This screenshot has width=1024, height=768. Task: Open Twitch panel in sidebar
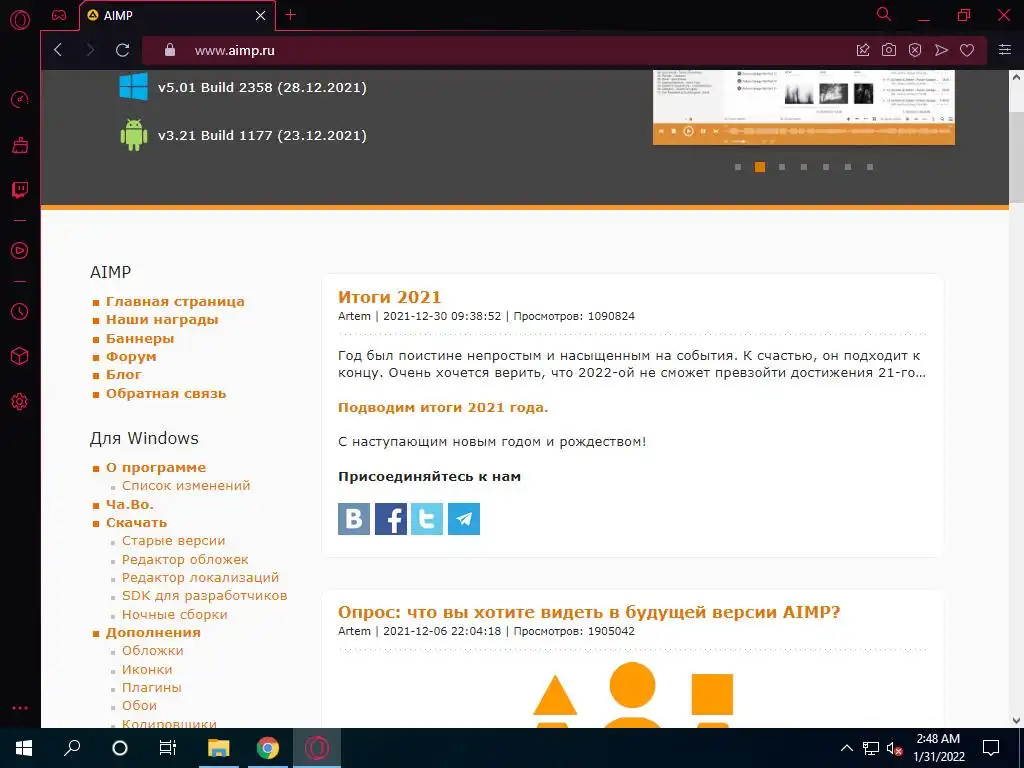pos(20,190)
